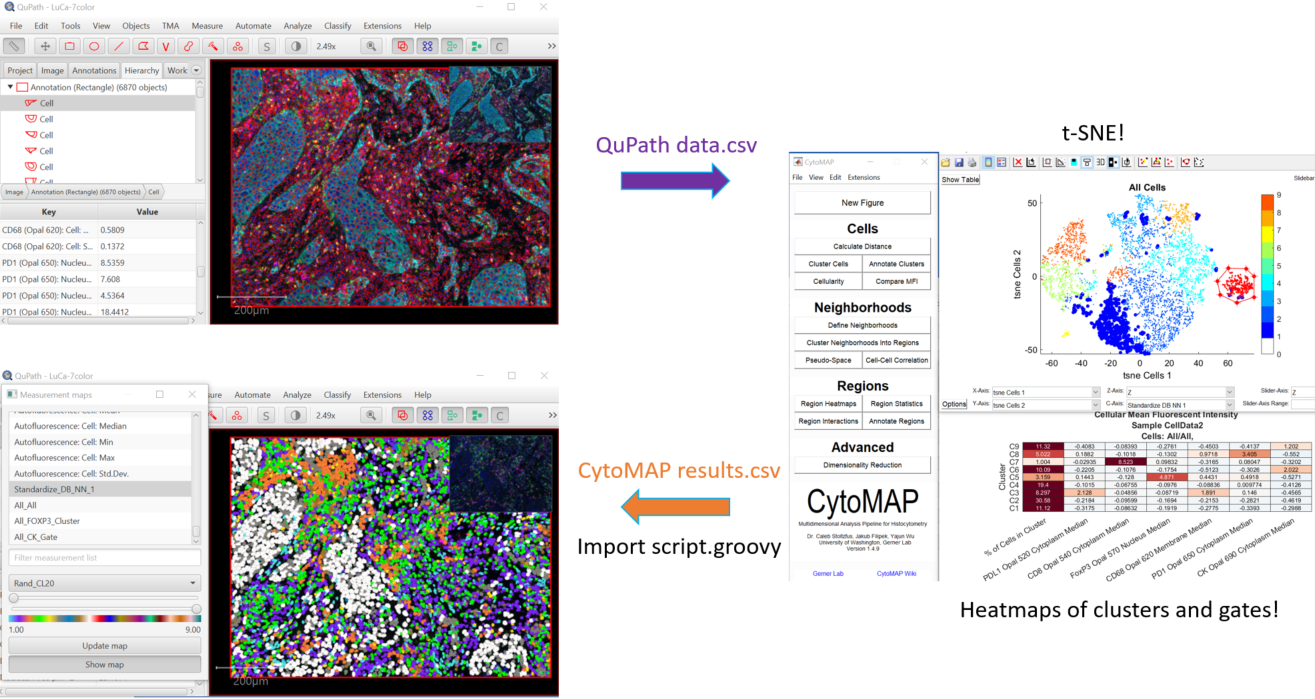Toggle the 3D view button in CytoMAP plot toolbar
The width and height of the screenshot is (1315, 699).
click(1100, 162)
